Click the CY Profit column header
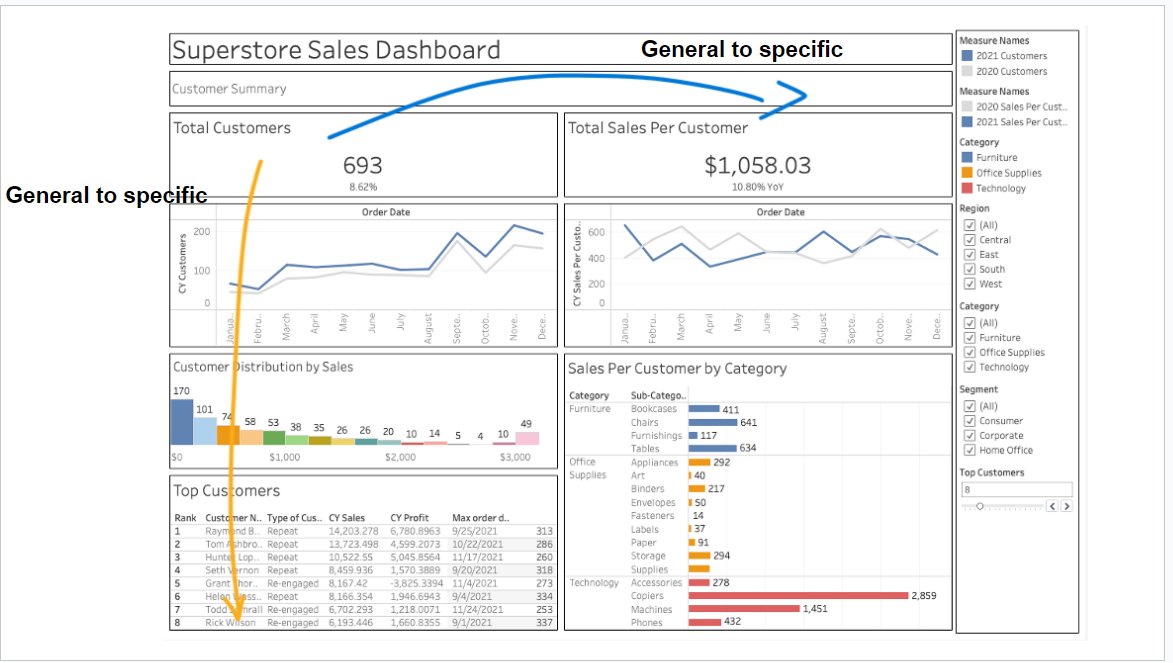Screen dimensions: 1173x663 [x=410, y=518]
